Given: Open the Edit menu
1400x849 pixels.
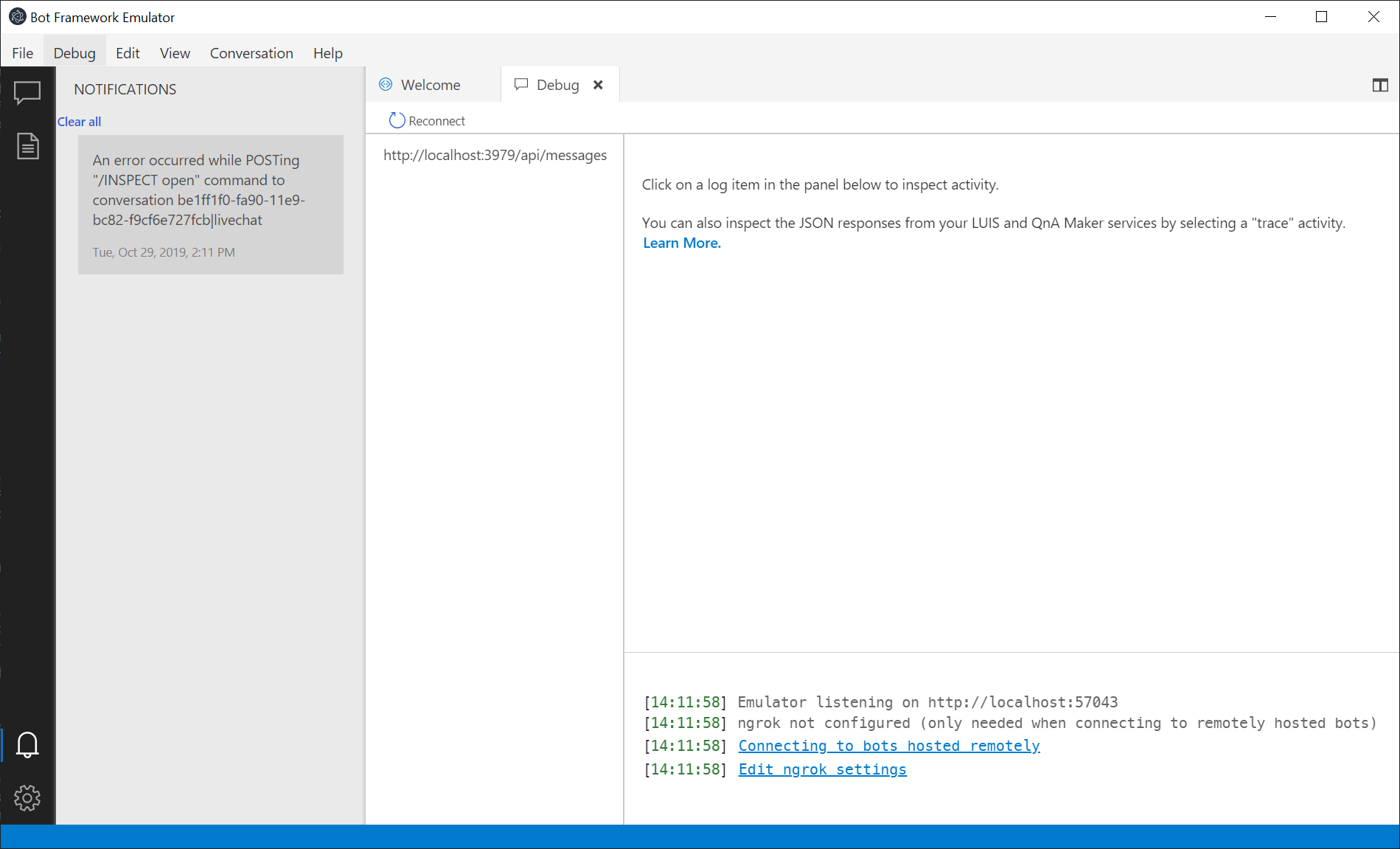Looking at the screenshot, I should [x=128, y=53].
